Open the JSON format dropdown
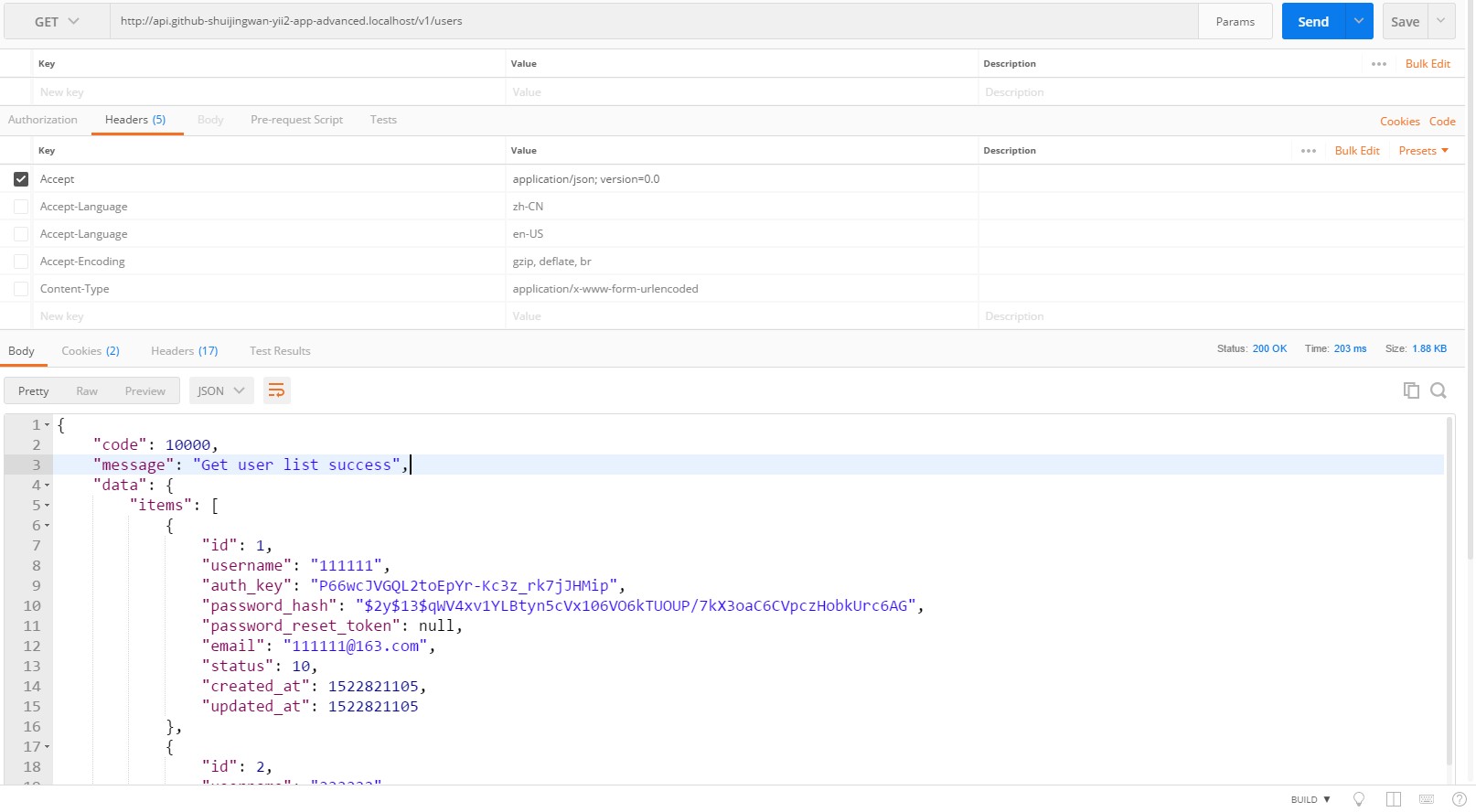The height and width of the screenshot is (812, 1476). point(221,391)
